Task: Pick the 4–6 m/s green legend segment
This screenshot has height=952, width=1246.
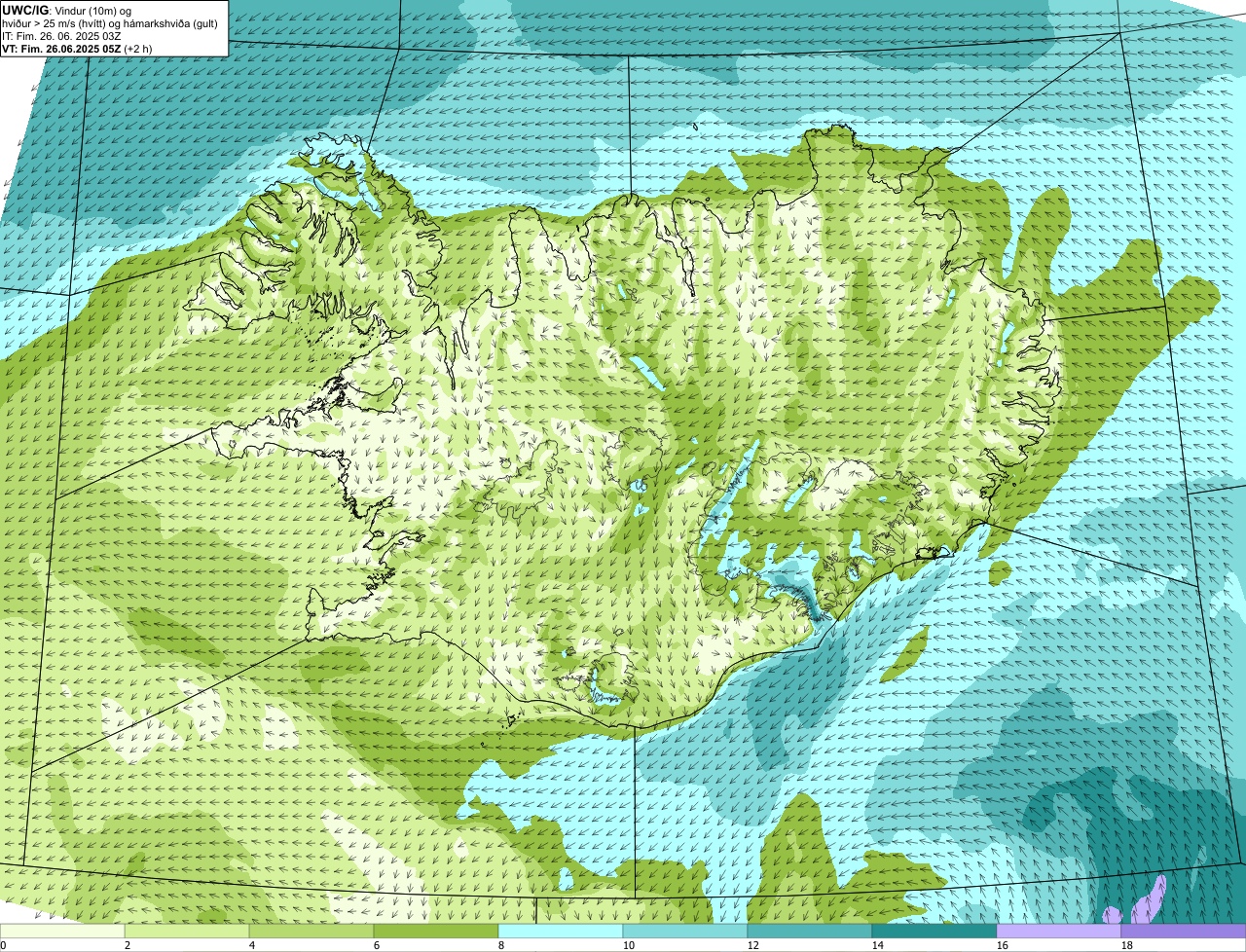Action: [311, 932]
